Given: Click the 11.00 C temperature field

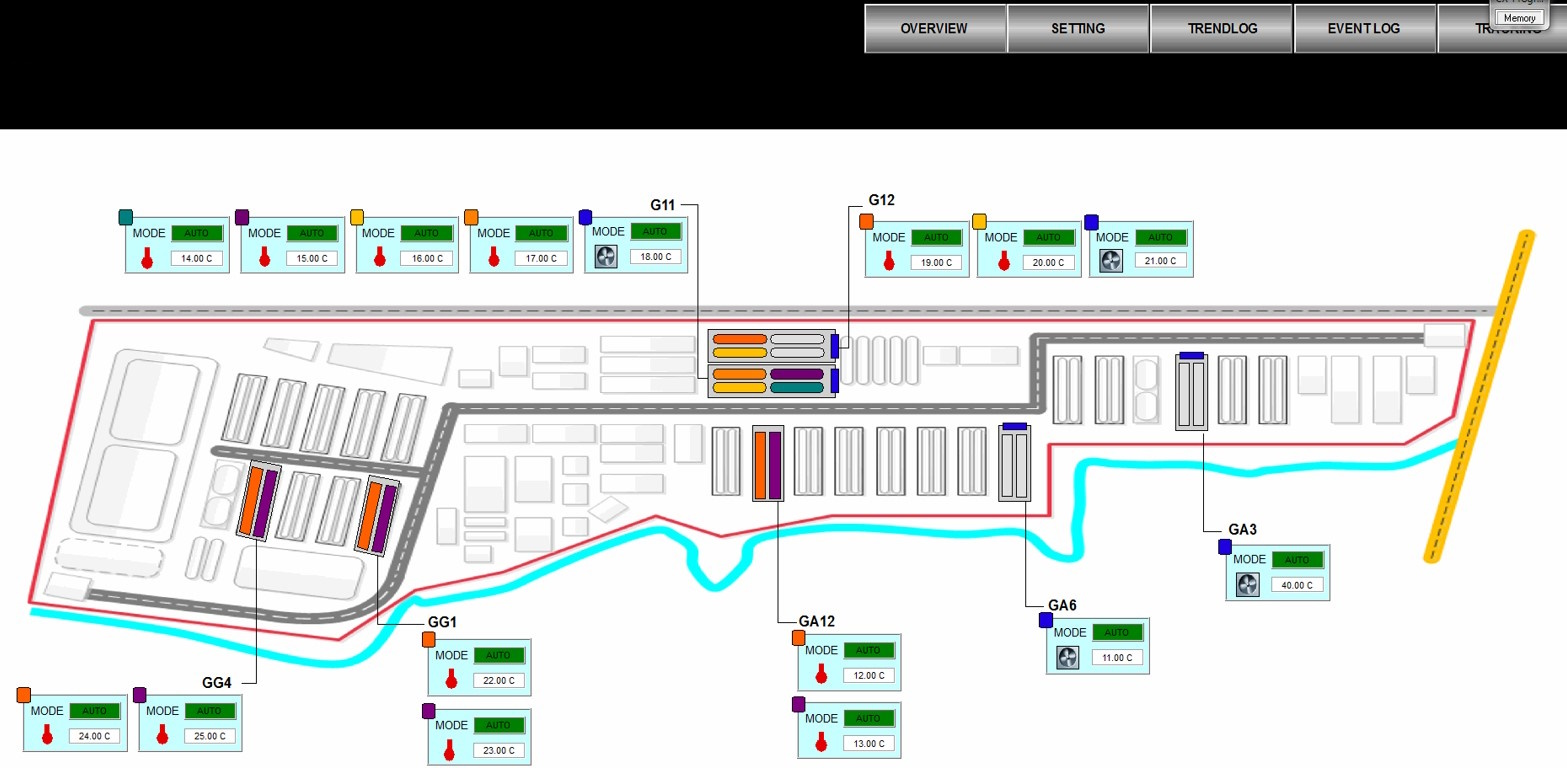Looking at the screenshot, I should point(1118,658).
